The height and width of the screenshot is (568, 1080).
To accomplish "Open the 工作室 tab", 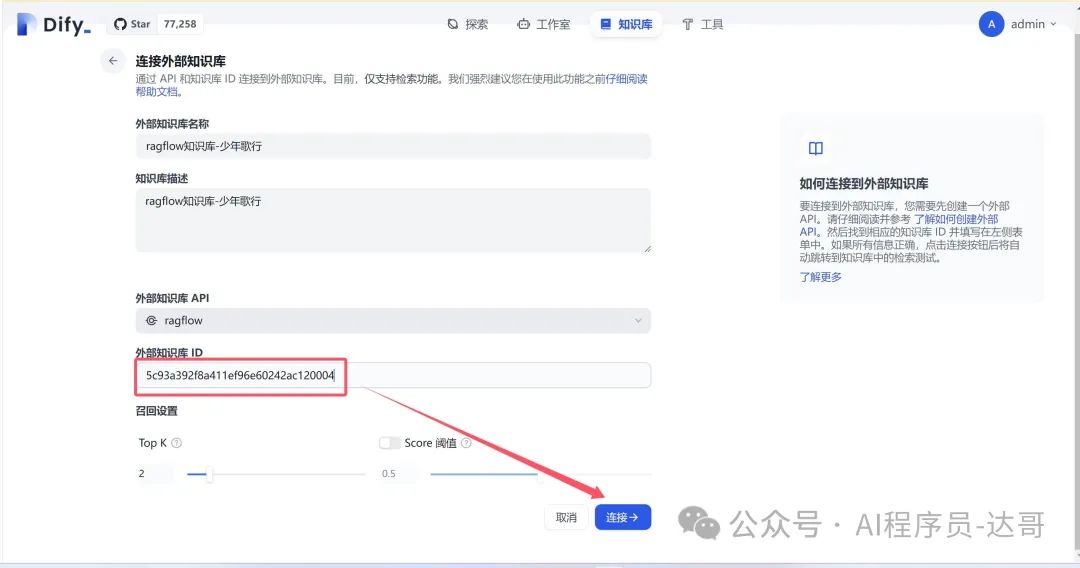I will point(543,24).
